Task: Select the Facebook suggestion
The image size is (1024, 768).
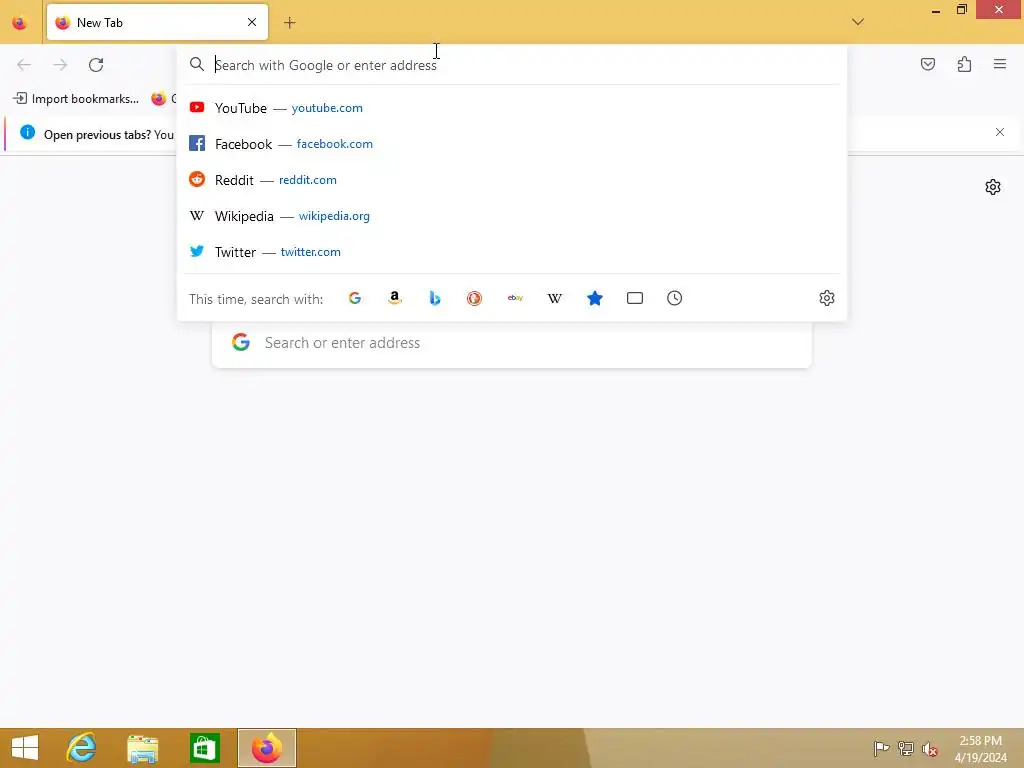Action: pyautogui.click(x=512, y=144)
